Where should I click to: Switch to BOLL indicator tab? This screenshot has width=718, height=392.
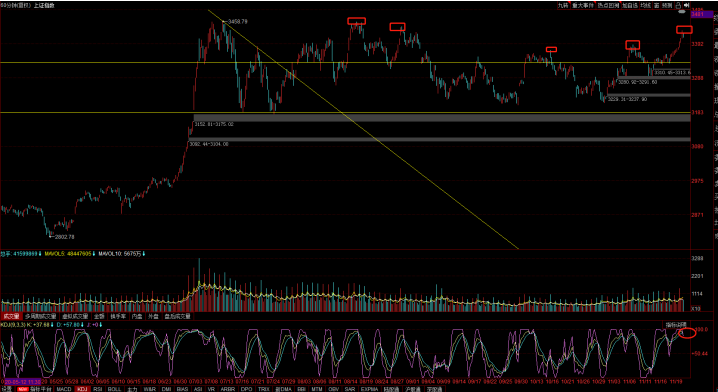pos(114,389)
